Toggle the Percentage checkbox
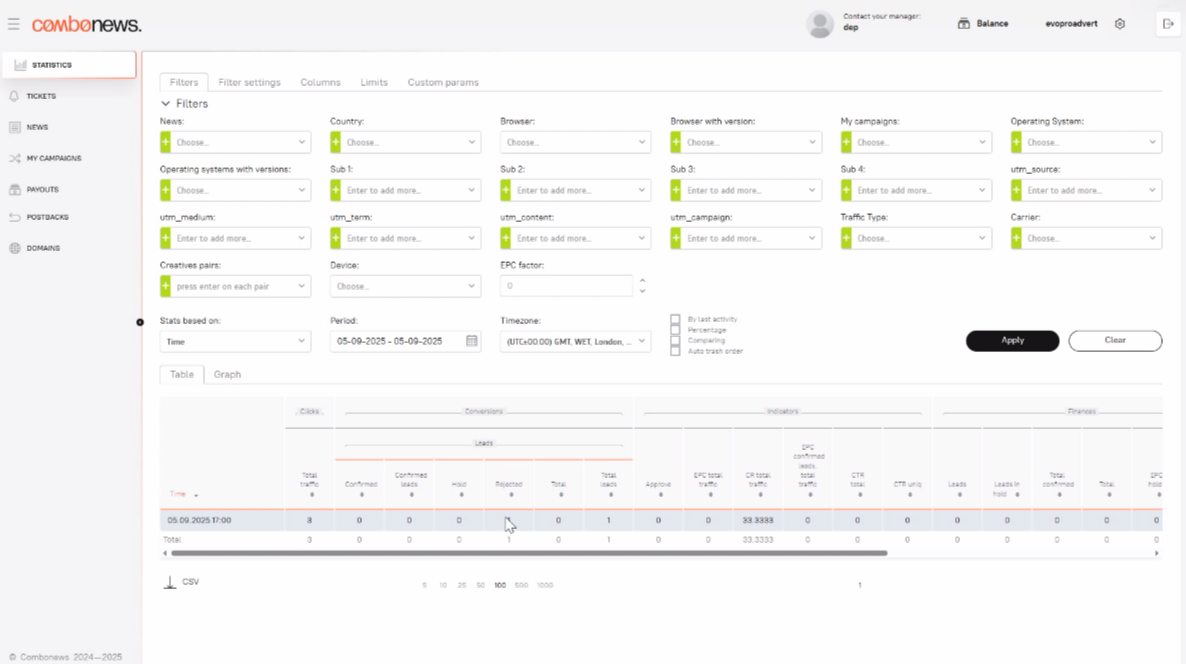This screenshot has width=1186, height=664. (676, 330)
